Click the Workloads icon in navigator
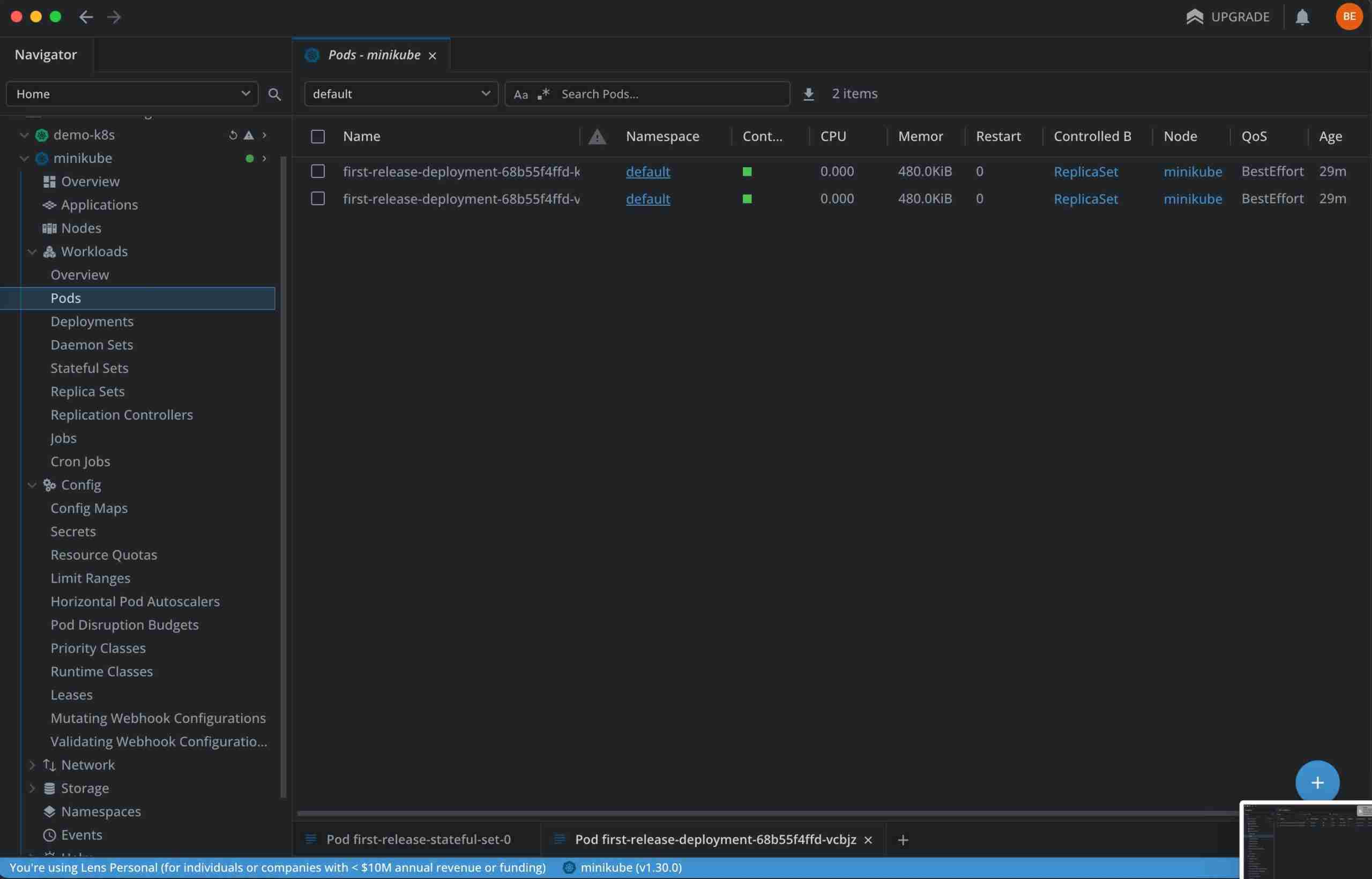 (50, 252)
